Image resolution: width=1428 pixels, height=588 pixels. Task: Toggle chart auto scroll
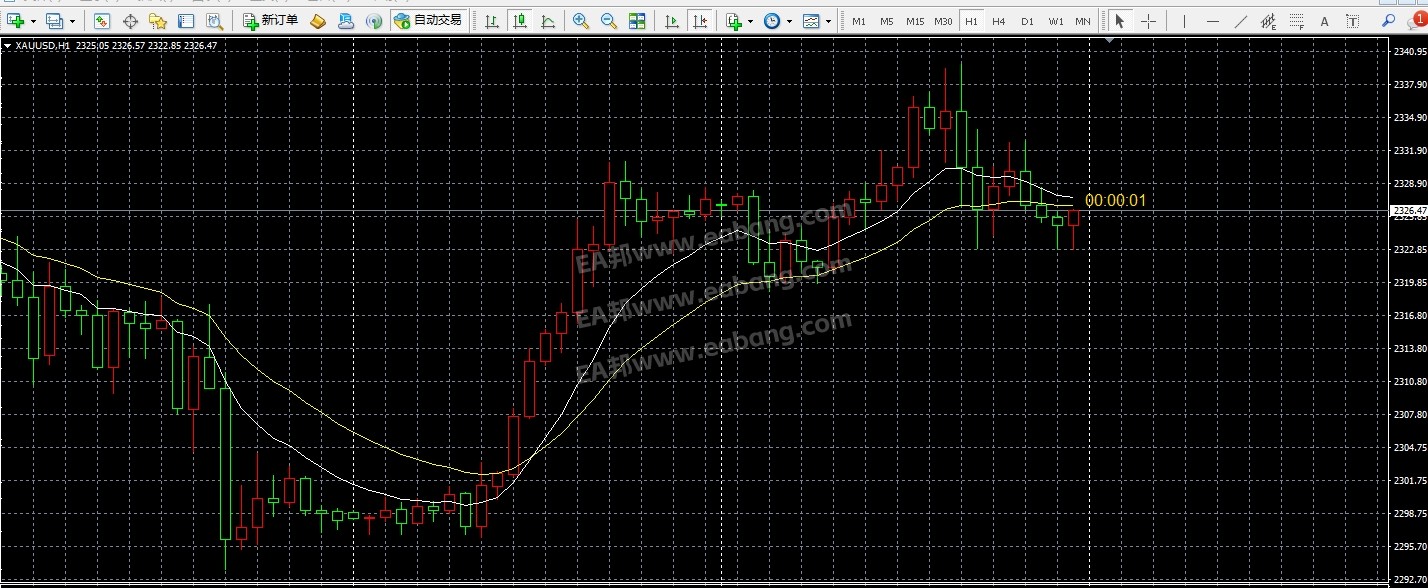tap(673, 21)
